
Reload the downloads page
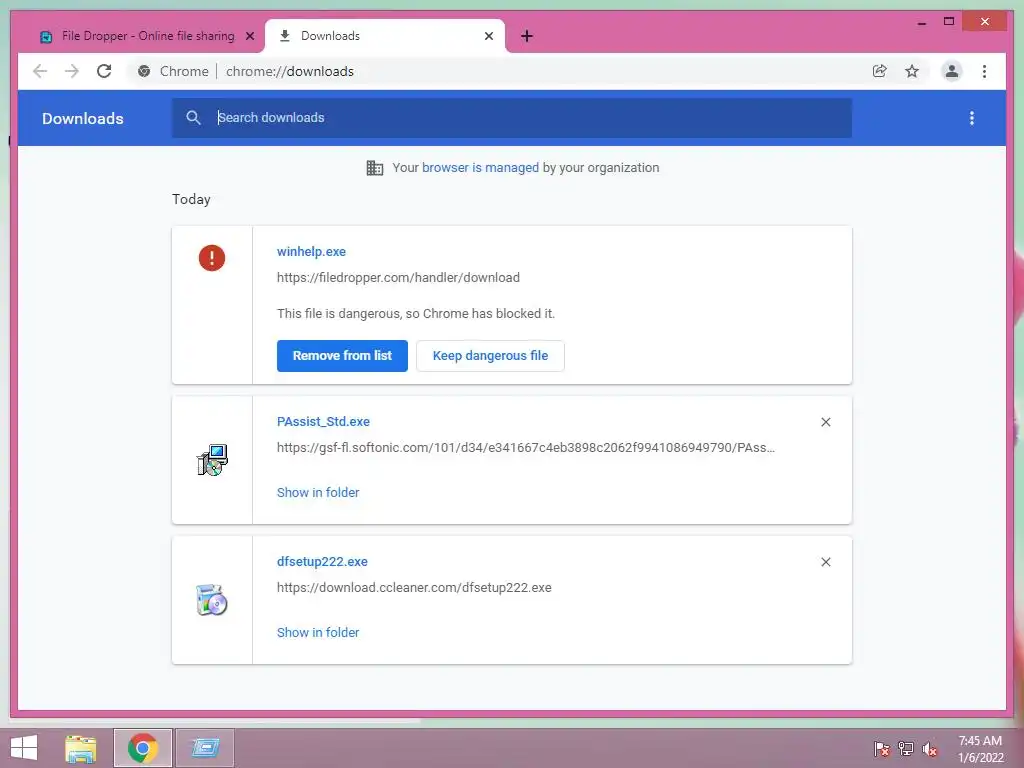[x=104, y=71]
